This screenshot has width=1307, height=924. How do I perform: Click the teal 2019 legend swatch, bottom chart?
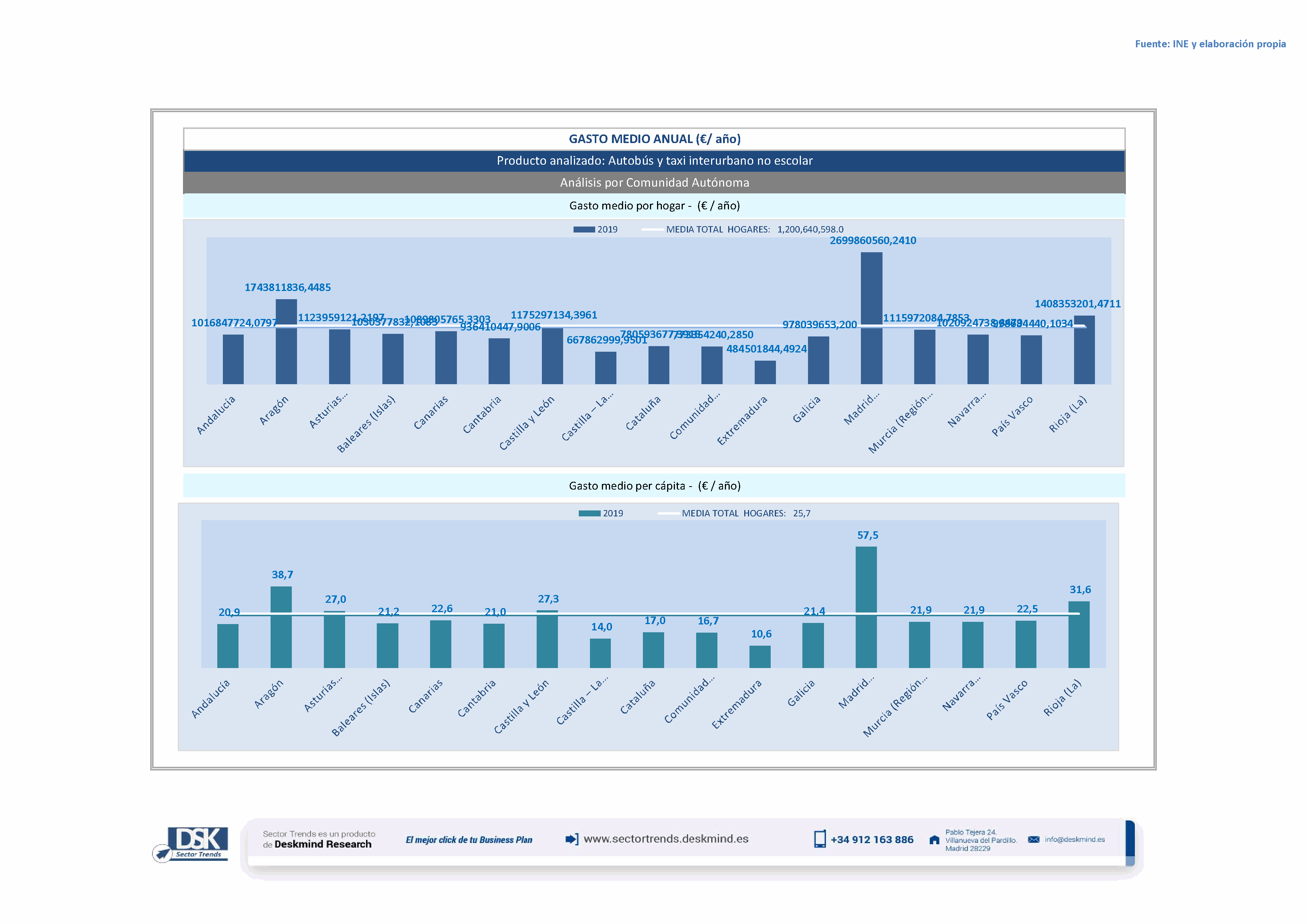tap(589, 513)
